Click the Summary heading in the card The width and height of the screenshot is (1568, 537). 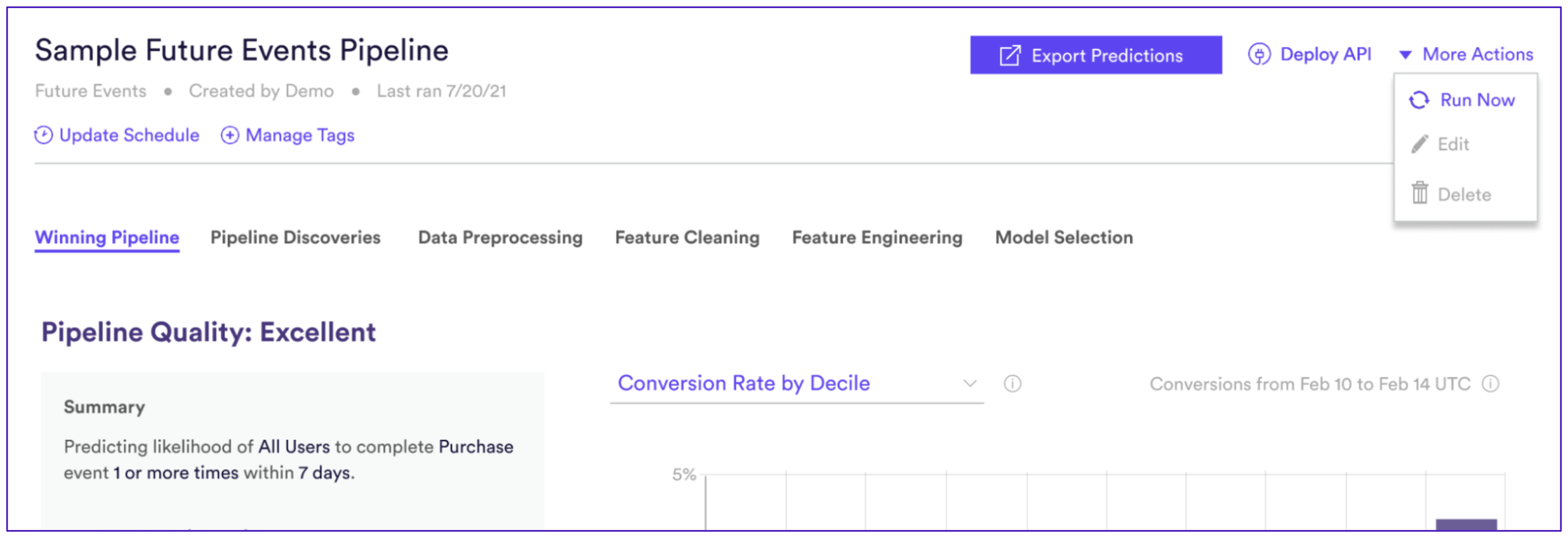click(104, 407)
